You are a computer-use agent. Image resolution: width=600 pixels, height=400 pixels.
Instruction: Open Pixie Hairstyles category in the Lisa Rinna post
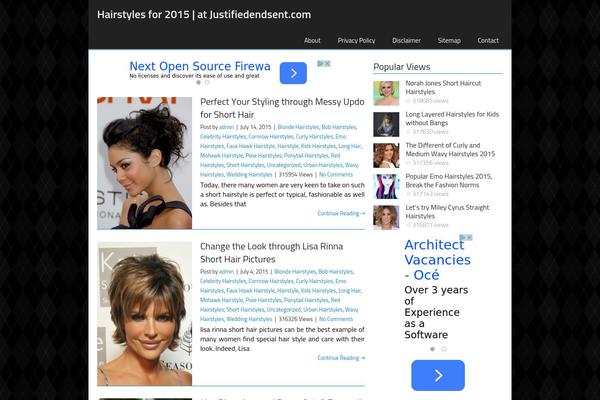(263, 300)
